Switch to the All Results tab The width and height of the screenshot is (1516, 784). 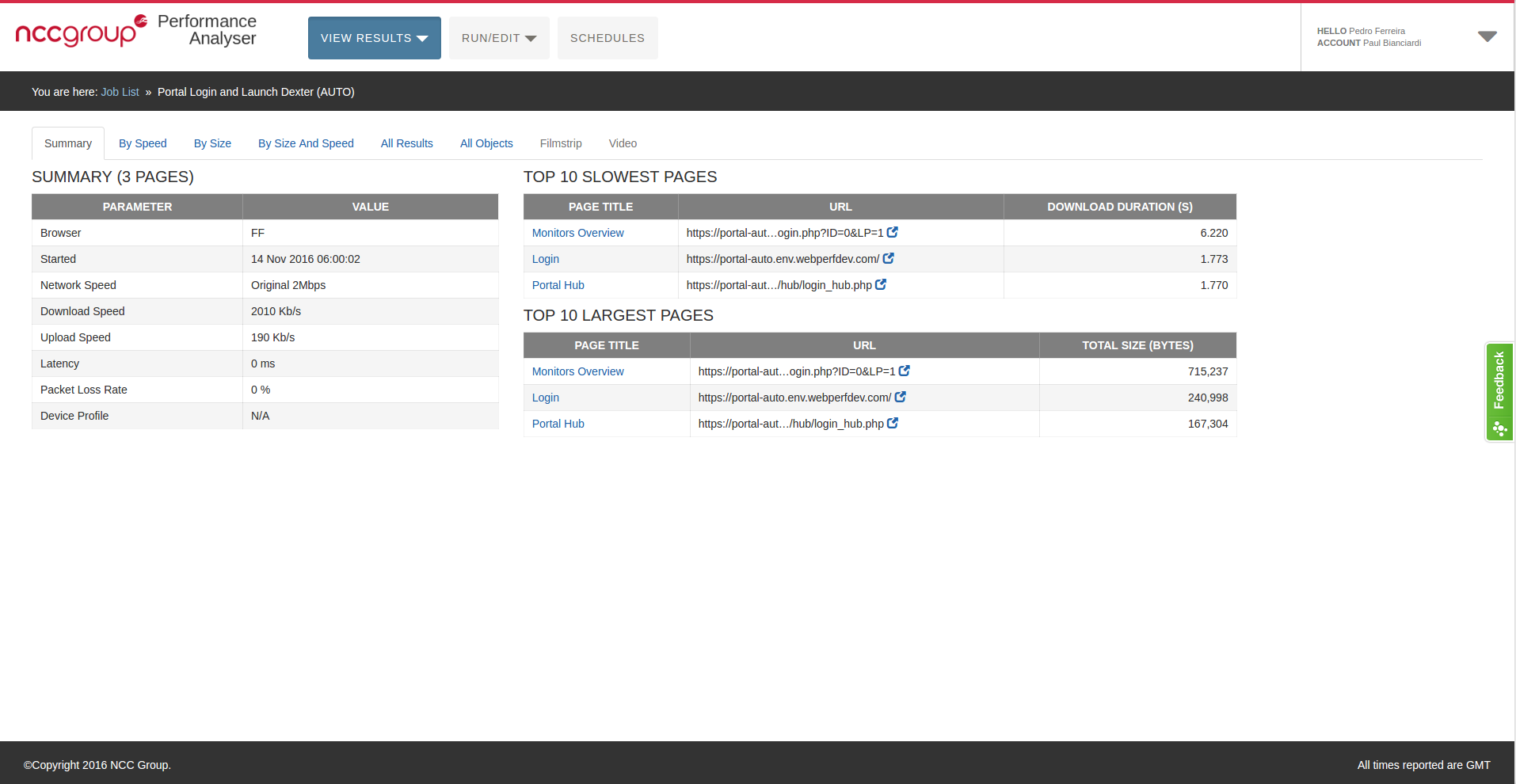click(407, 143)
